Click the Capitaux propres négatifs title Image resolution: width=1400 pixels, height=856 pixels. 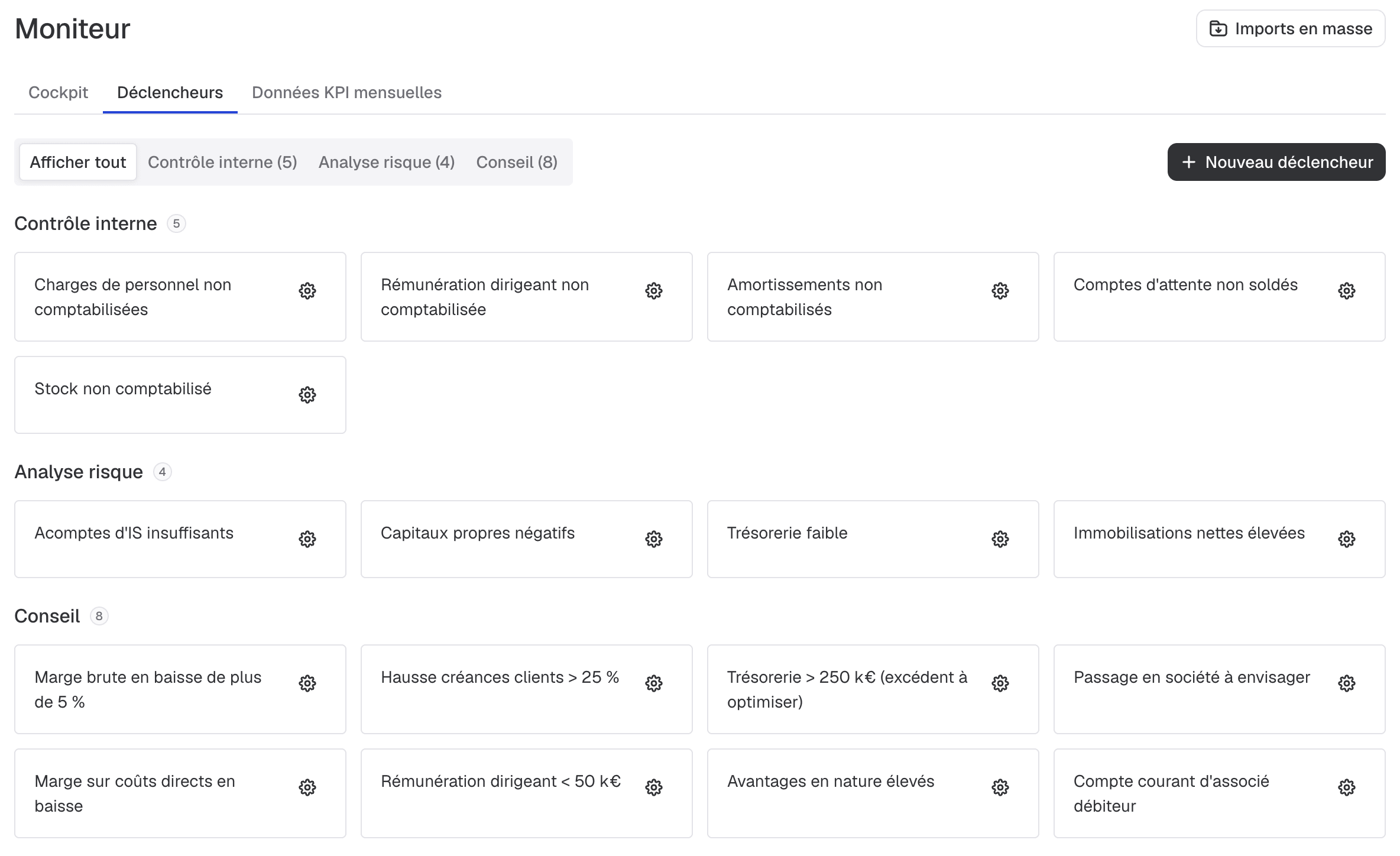click(478, 533)
